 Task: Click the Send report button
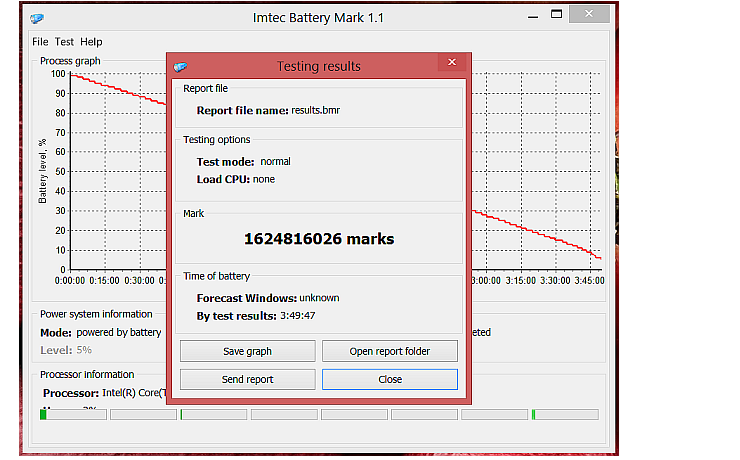click(248, 379)
